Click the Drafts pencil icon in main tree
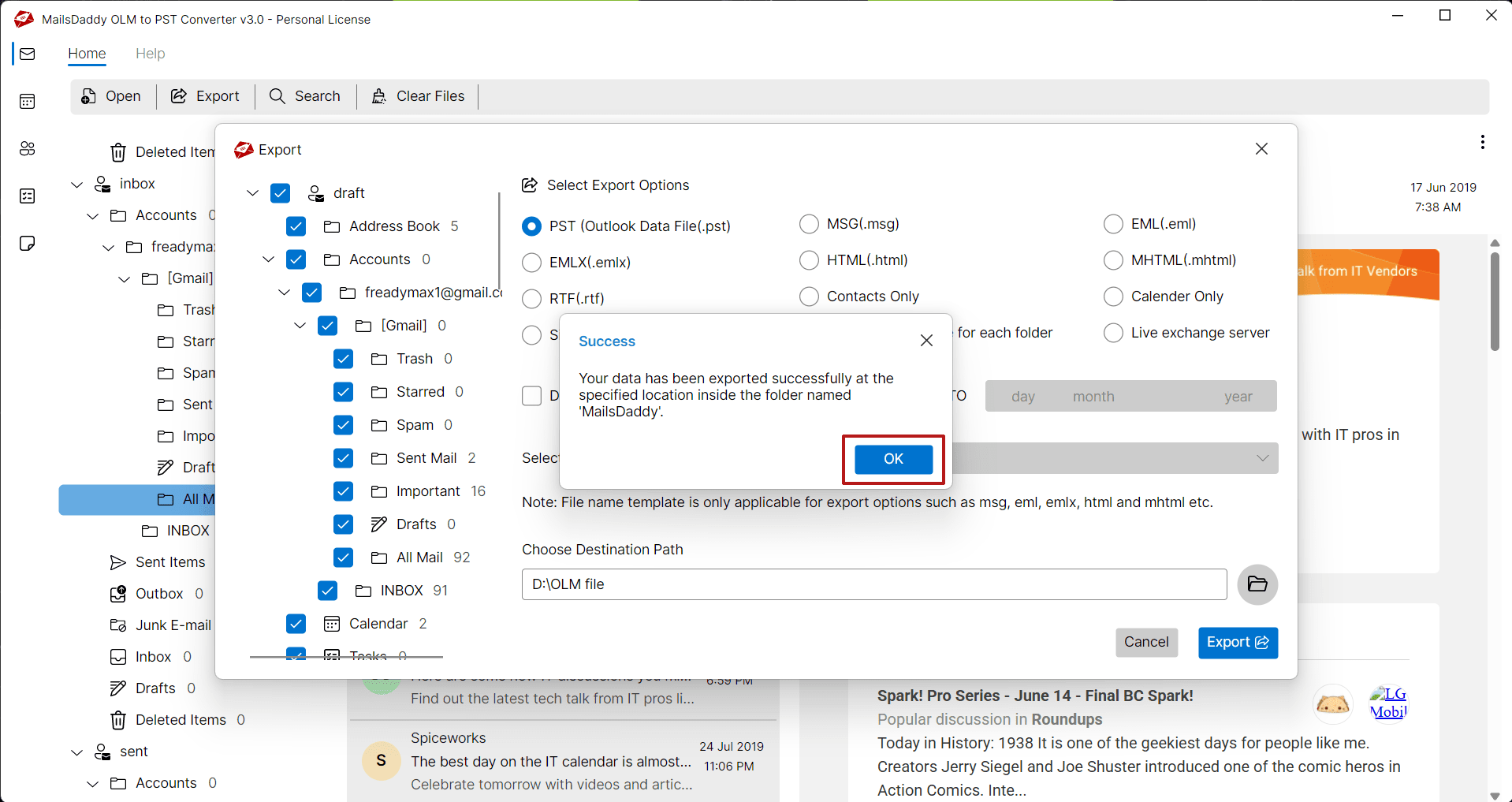The image size is (1512, 802). click(x=118, y=688)
